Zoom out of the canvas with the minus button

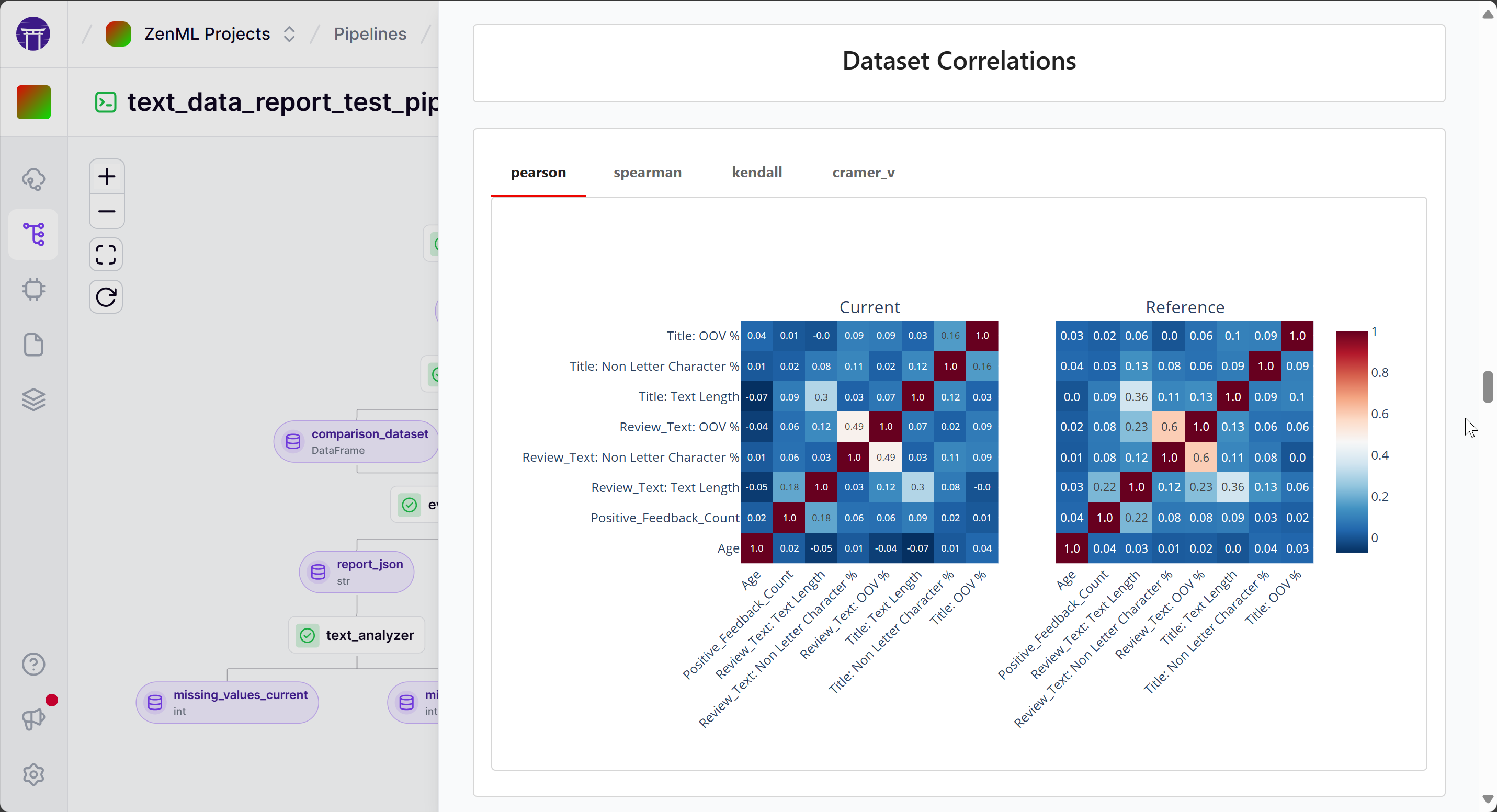pyautogui.click(x=106, y=211)
